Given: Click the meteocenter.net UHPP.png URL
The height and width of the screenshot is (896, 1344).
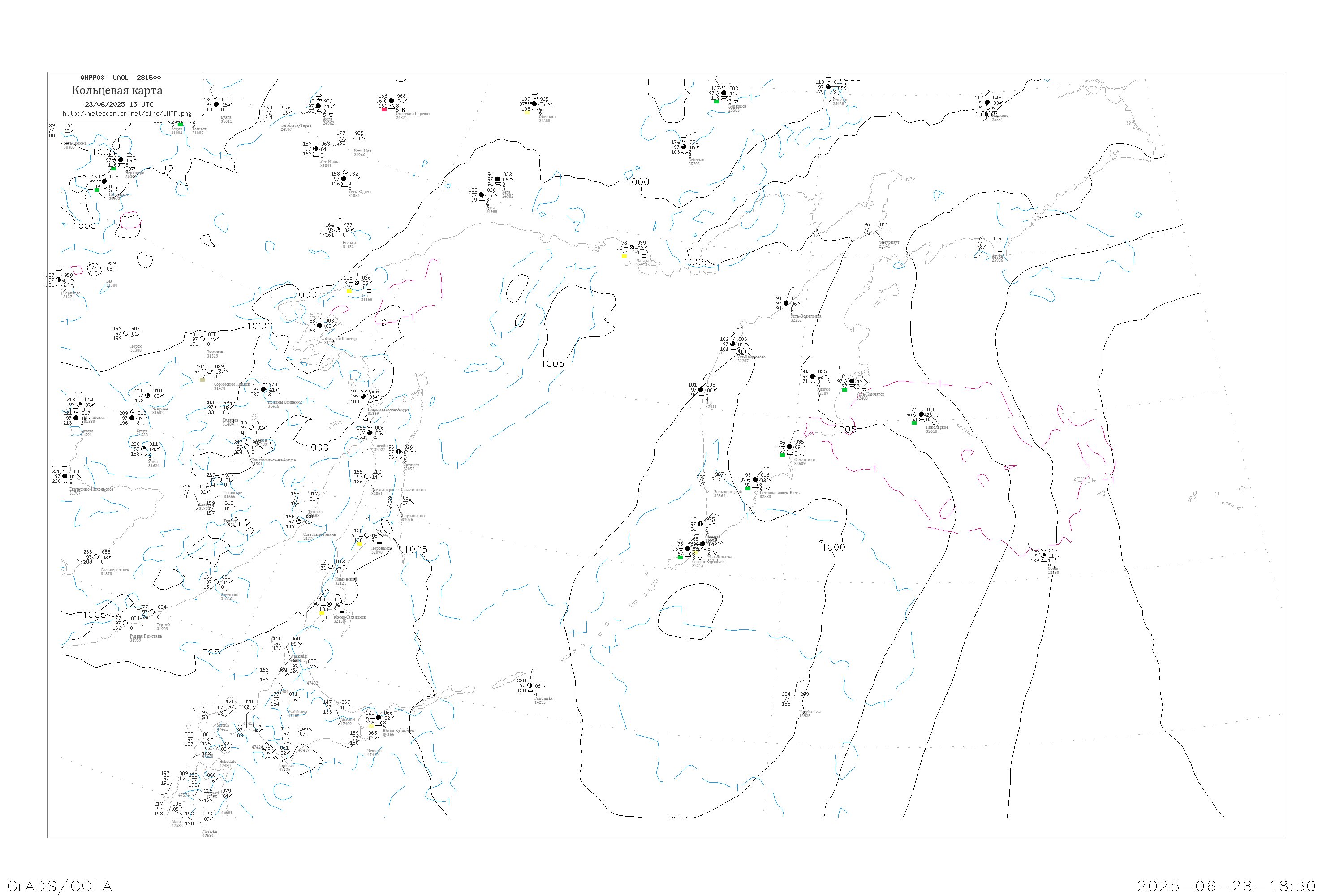Looking at the screenshot, I should [x=127, y=114].
